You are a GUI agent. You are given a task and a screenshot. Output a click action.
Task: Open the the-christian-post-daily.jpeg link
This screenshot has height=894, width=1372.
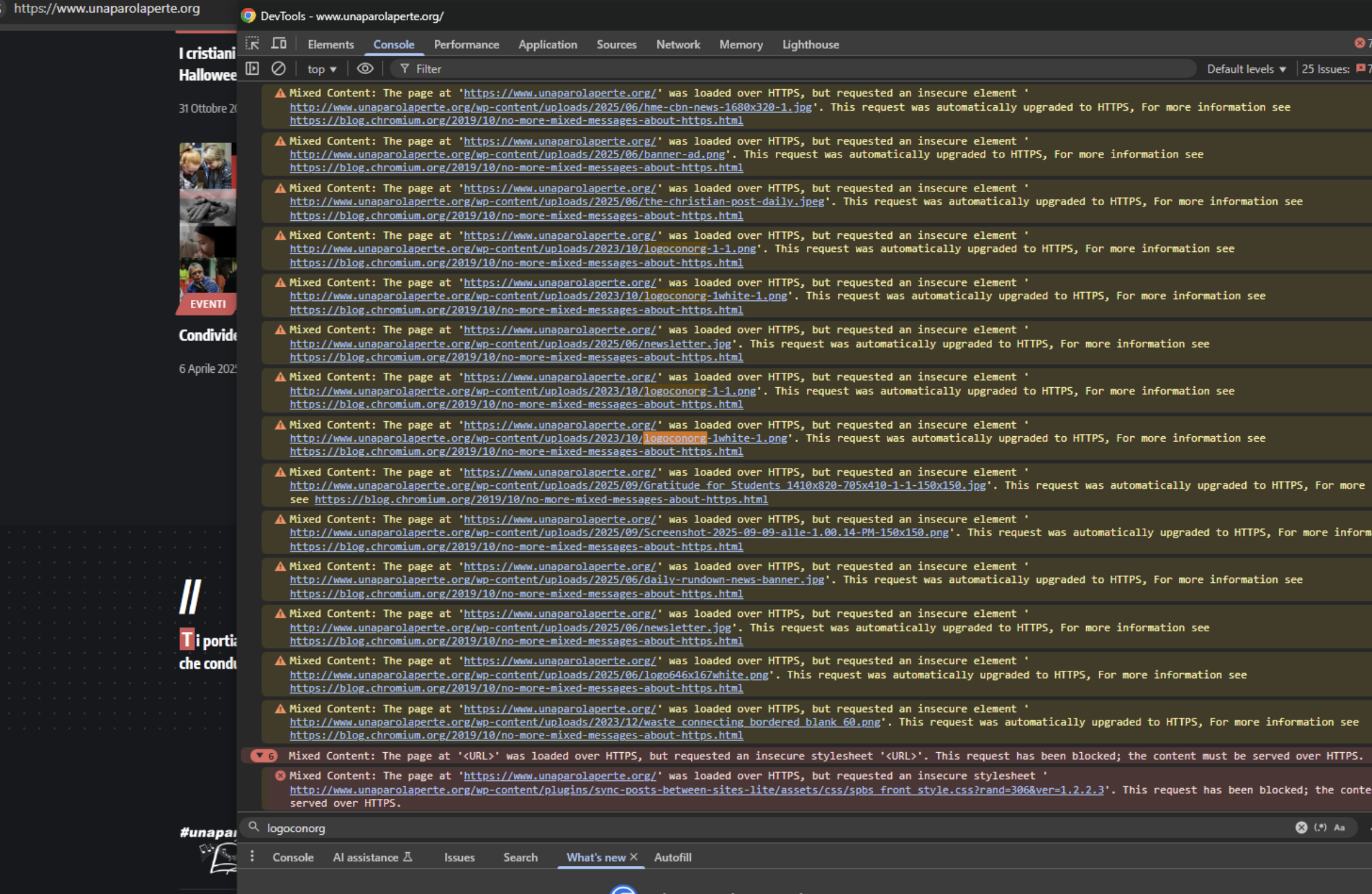click(x=557, y=202)
